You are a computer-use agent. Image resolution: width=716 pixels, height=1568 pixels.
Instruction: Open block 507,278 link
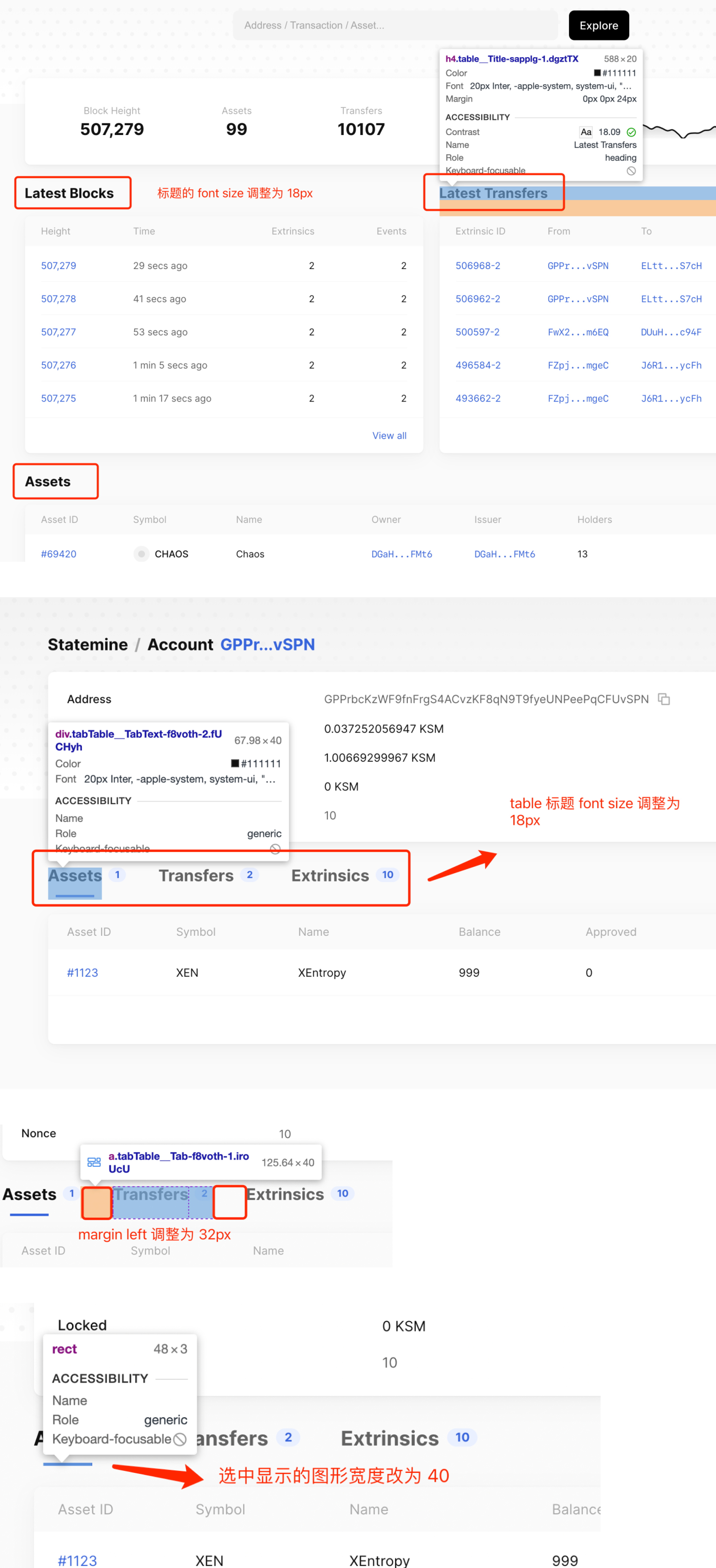coord(58,299)
